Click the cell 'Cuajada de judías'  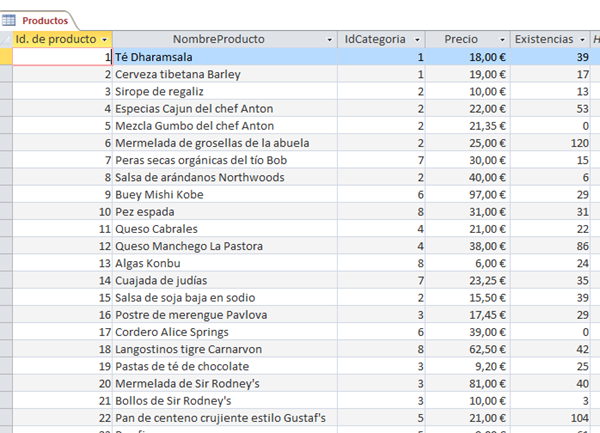(225, 280)
